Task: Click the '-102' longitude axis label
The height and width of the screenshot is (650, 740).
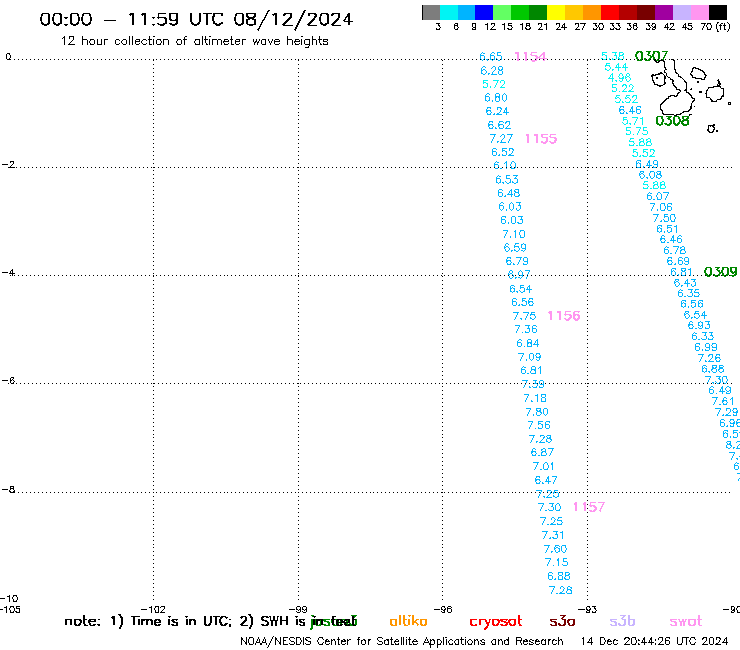Action: [x=153, y=609]
